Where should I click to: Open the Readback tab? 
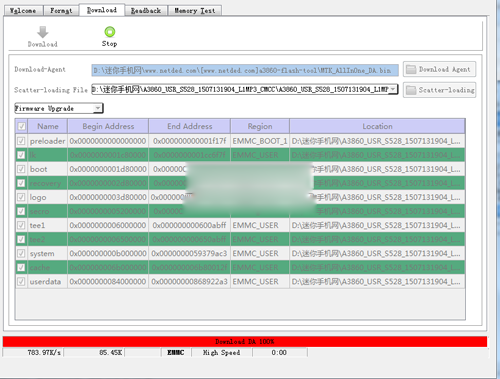point(146,11)
